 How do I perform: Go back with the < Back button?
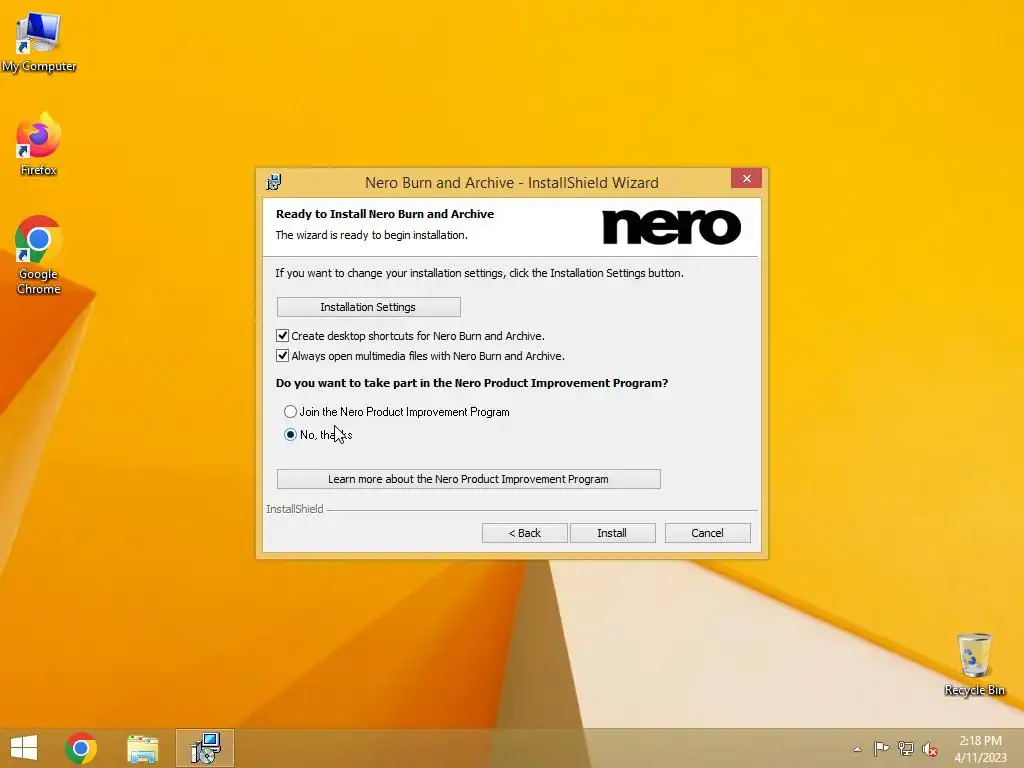coord(524,533)
